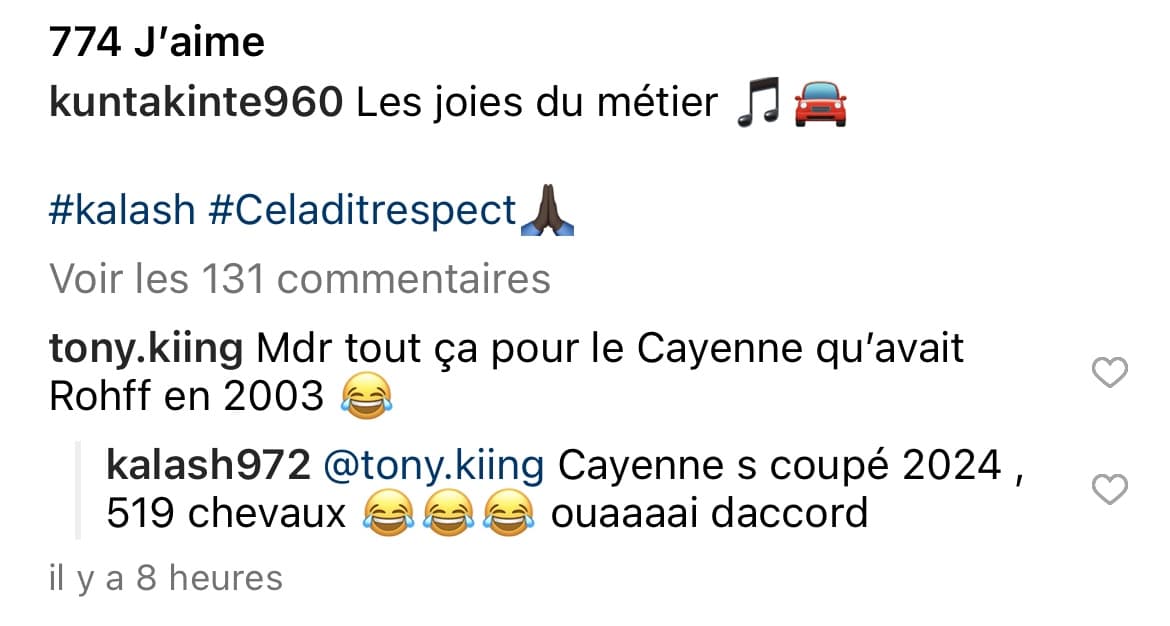The height and width of the screenshot is (626, 1170).
Task: Tap the @tony.kiing mention in reply
Action: pyautogui.click(x=434, y=466)
